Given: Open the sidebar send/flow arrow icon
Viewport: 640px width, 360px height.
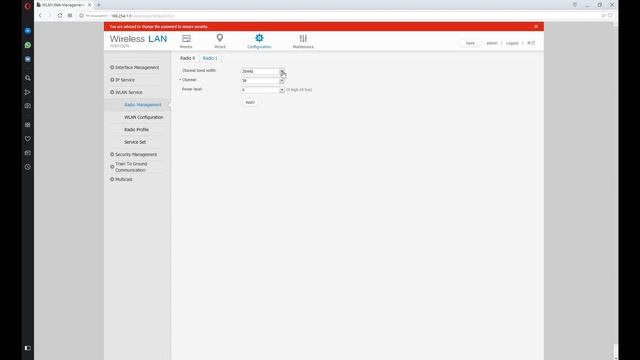Looking at the screenshot, I should coord(28,92).
